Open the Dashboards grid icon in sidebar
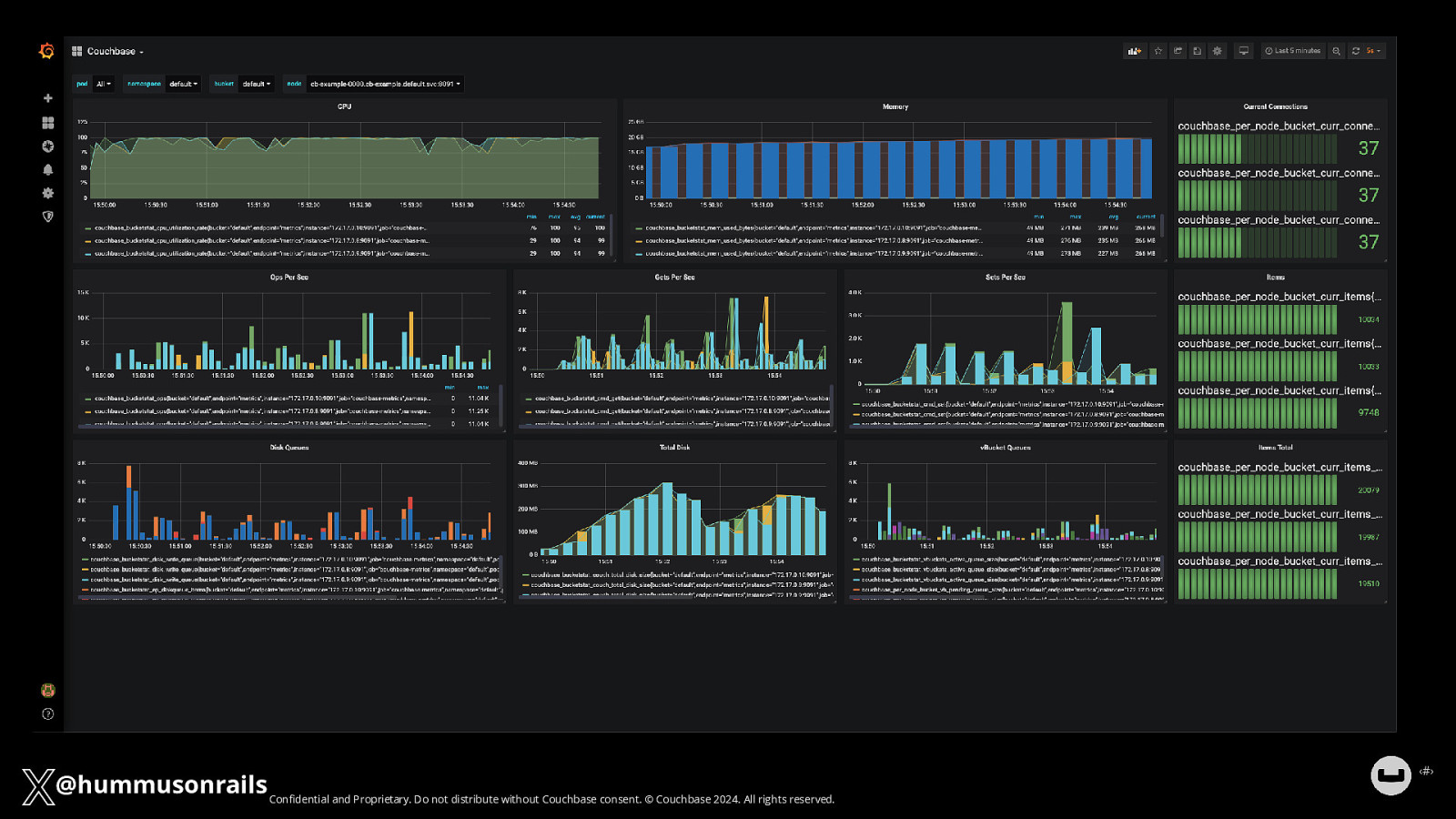Screen dimensions: 1456x819 tap(48, 122)
